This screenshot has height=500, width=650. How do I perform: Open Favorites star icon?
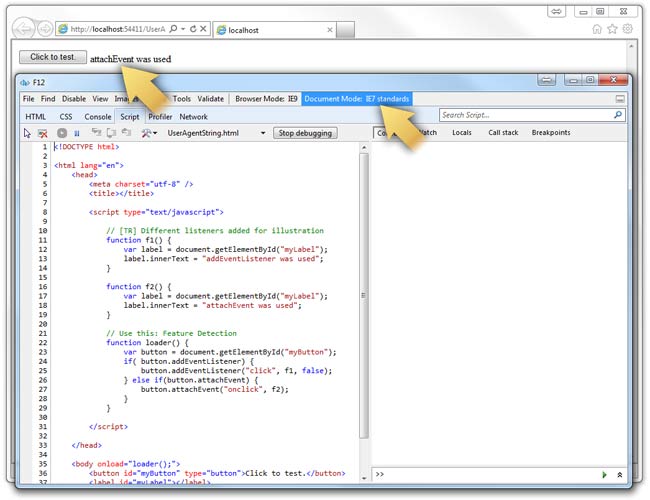(612, 29)
